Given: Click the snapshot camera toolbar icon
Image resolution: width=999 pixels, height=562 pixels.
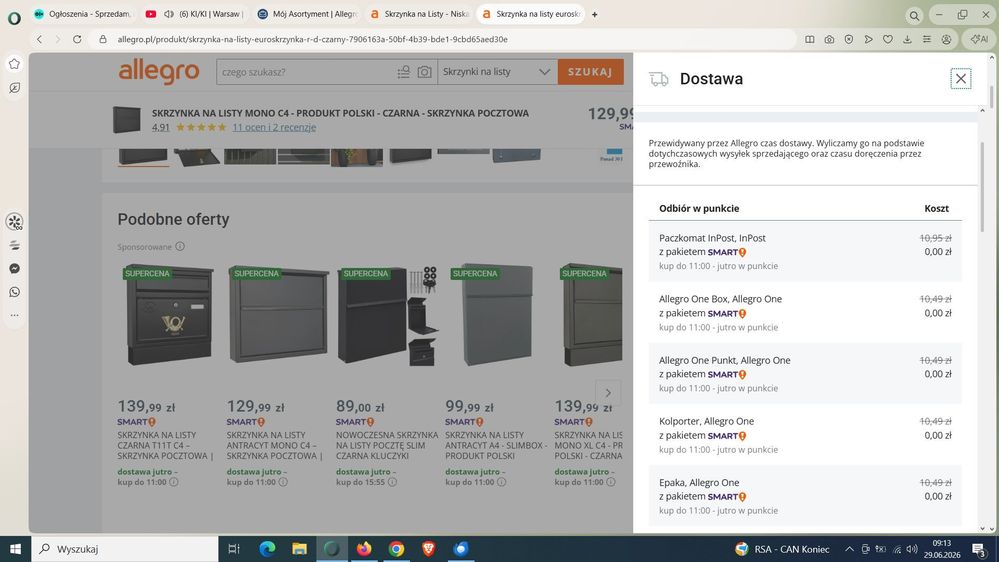Looking at the screenshot, I should (829, 40).
